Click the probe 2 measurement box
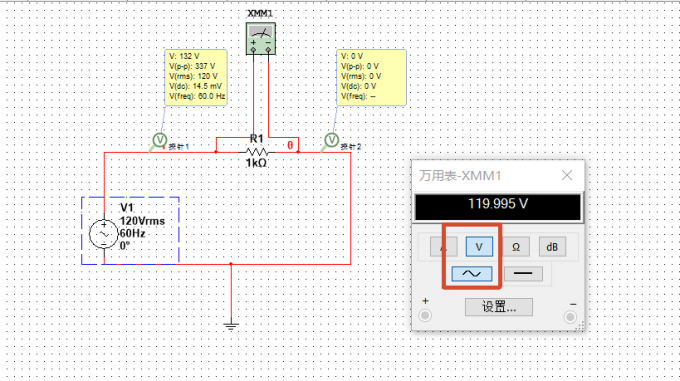The image size is (680, 381). (x=372, y=78)
